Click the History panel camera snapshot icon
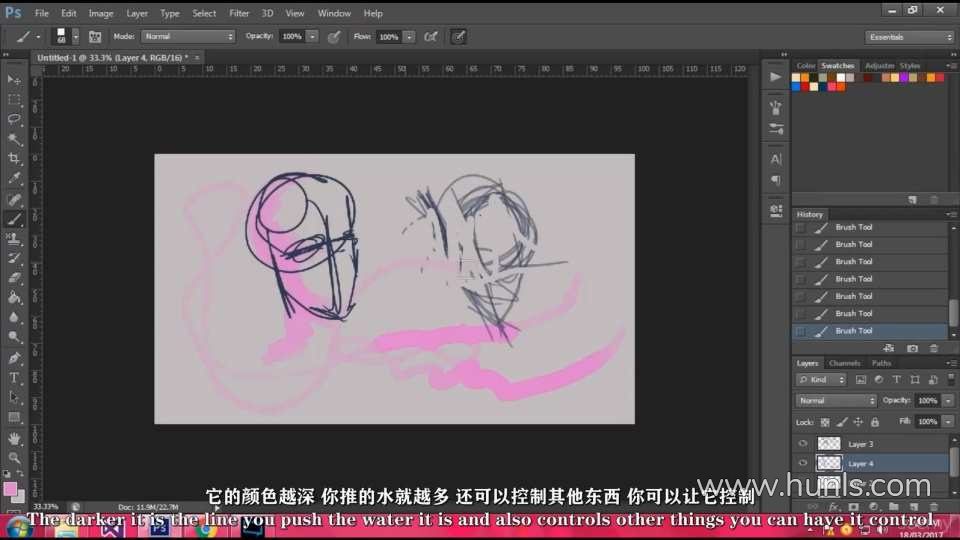Image resolution: width=960 pixels, height=540 pixels. 912,348
